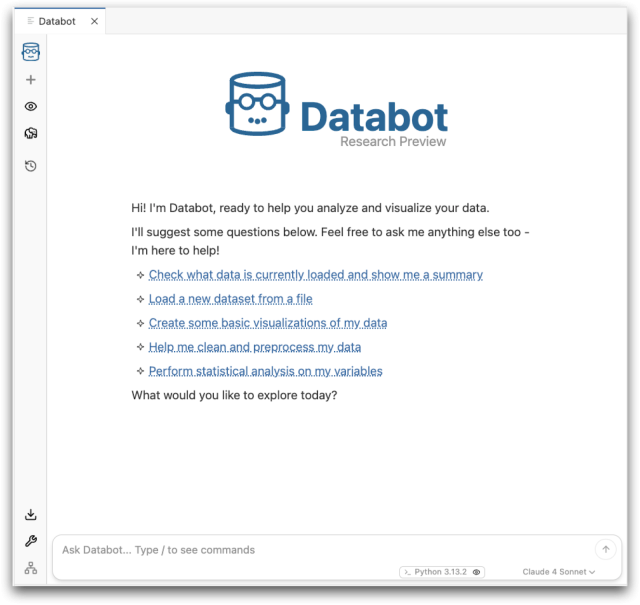Click the download icon in sidebar

(x=31, y=515)
